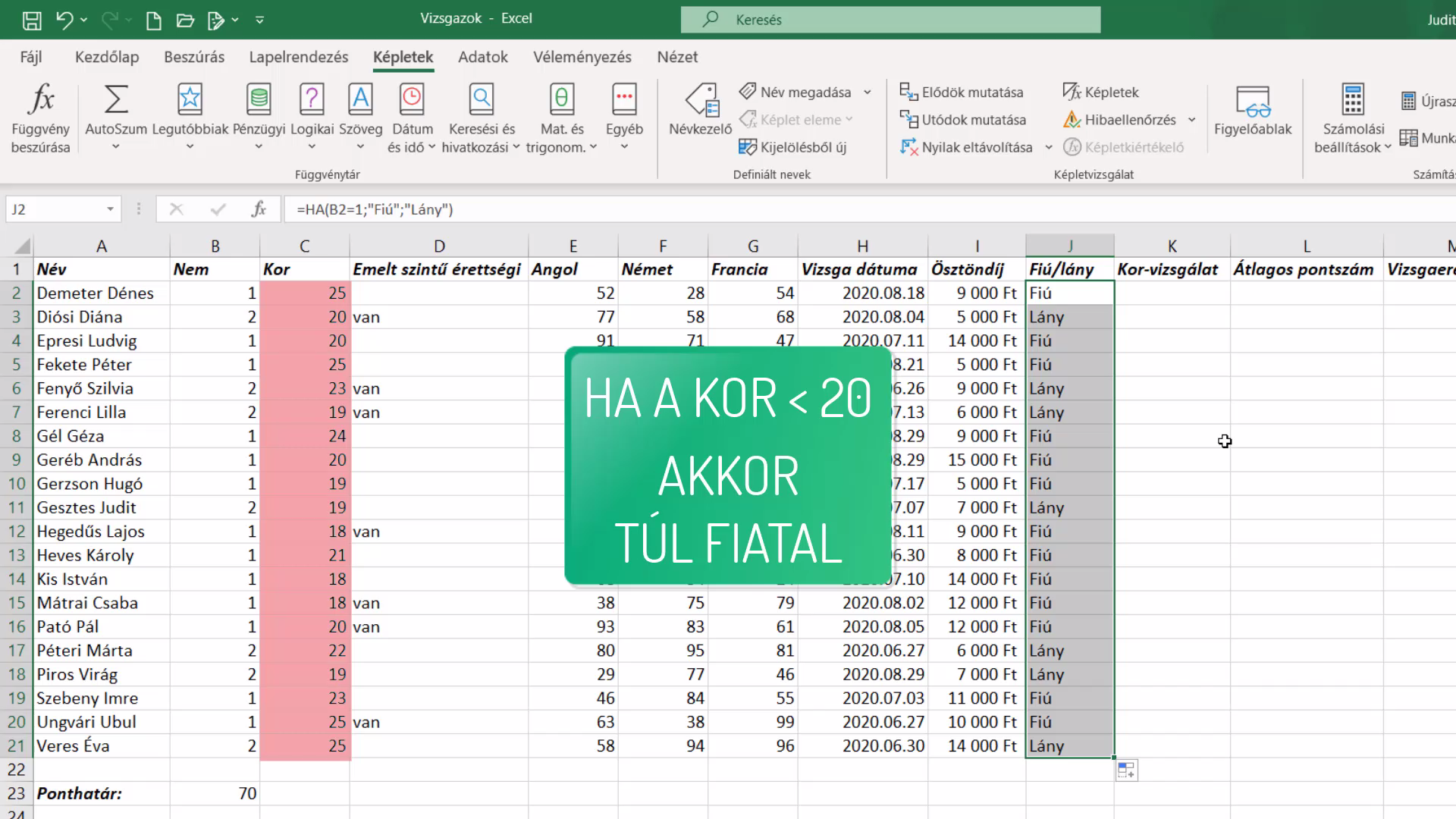This screenshot has width=1456, height=819.
Task: Click Elődök mutatása trace precedents
Action: (x=962, y=92)
